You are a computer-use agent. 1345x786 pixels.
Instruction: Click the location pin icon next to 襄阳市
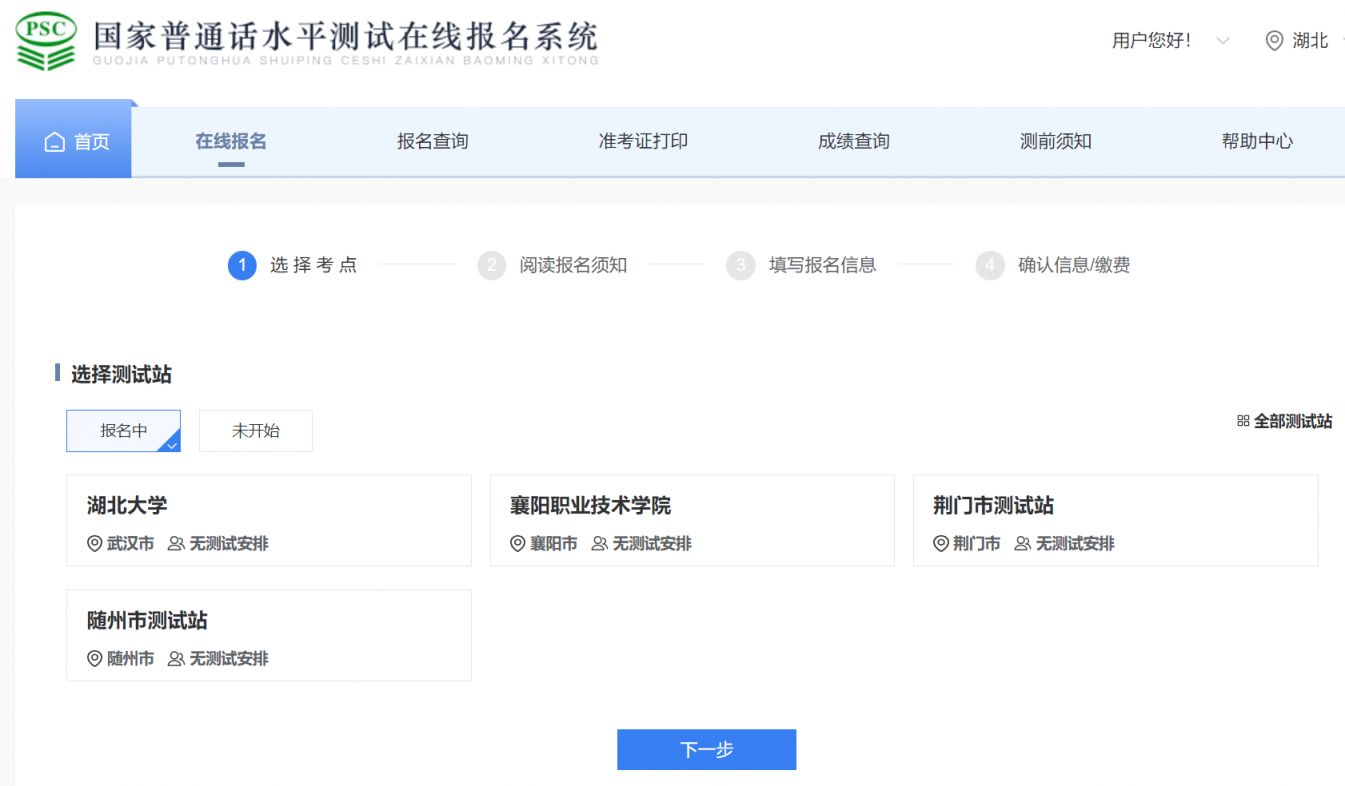point(518,544)
